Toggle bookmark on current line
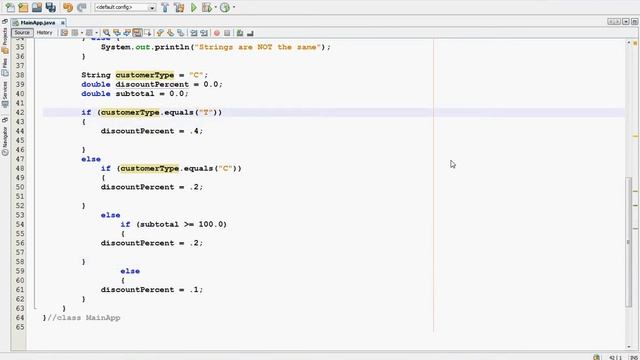Viewport: 640px width, 360px height. coord(180,33)
